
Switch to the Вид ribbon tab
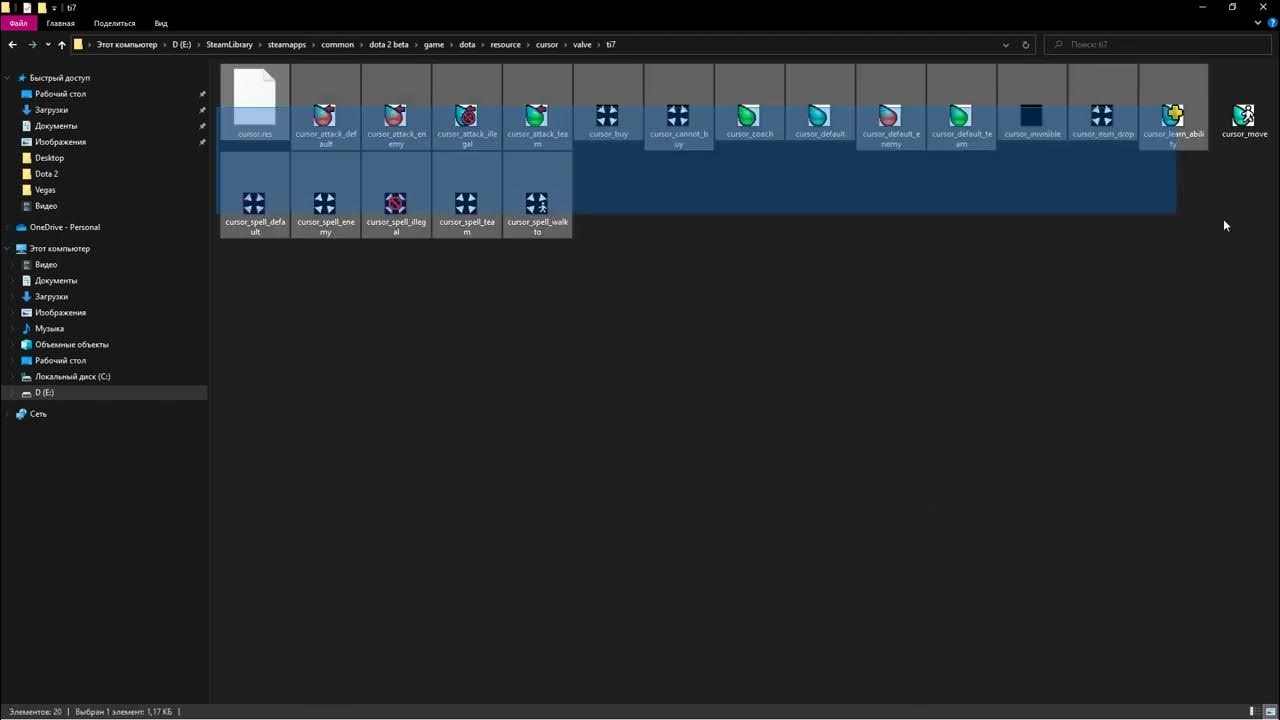pos(161,23)
